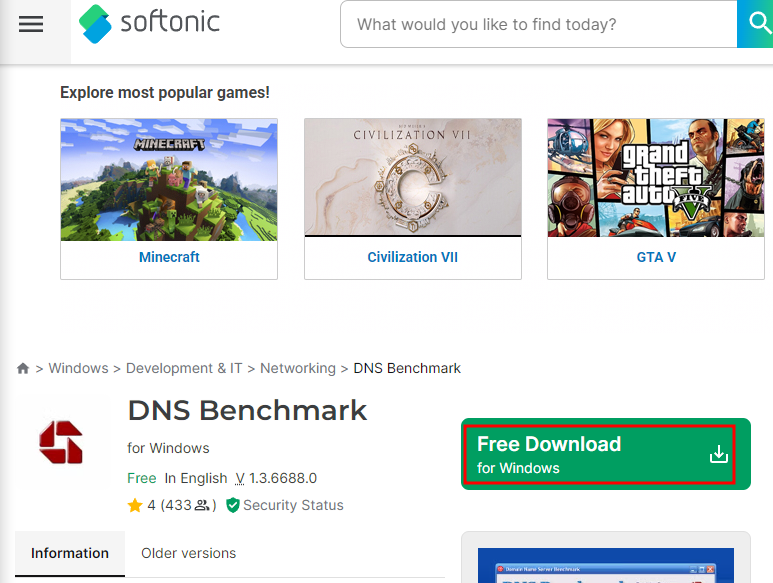Screen dimensions: 773x583
Task: Open the Civilization VII thumbnail
Action: pyautogui.click(x=413, y=177)
